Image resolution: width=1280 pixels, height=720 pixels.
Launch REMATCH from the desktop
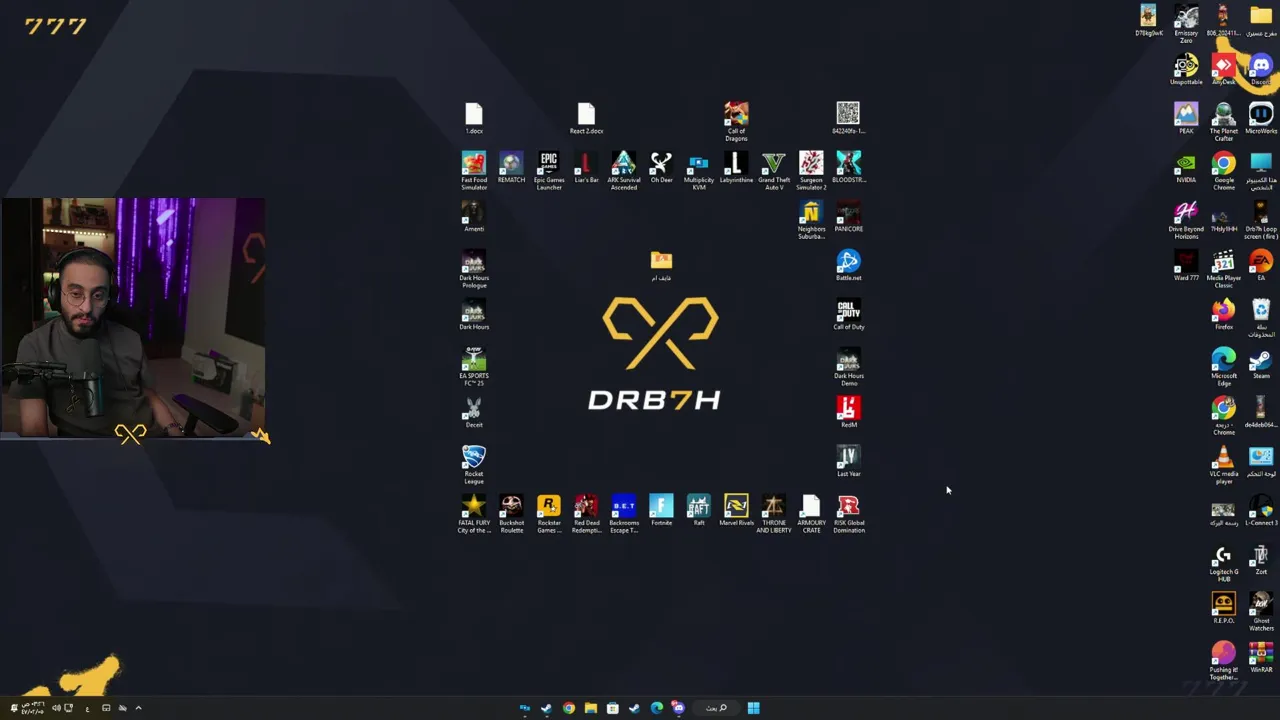pyautogui.click(x=511, y=167)
